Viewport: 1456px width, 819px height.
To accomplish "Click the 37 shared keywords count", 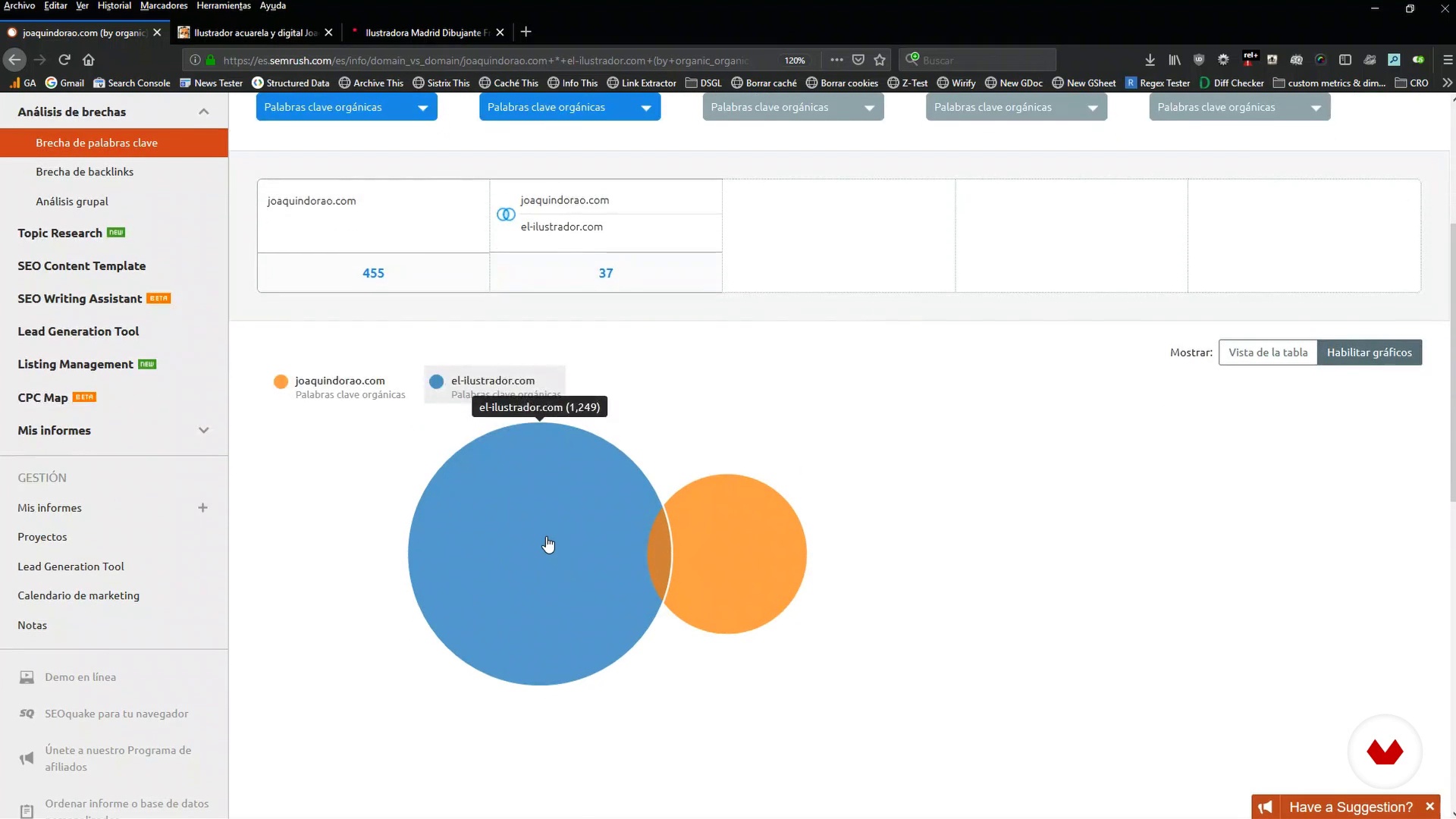I will point(605,273).
